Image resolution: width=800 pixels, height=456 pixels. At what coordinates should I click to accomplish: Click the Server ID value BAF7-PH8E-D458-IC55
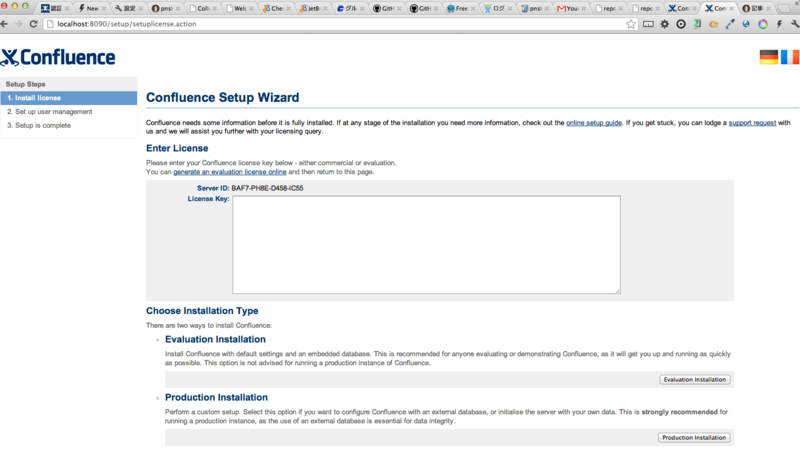pyautogui.click(x=267, y=188)
